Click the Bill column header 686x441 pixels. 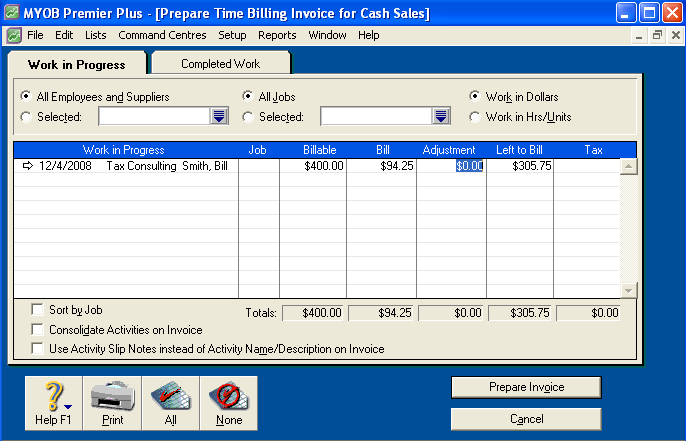[383, 150]
